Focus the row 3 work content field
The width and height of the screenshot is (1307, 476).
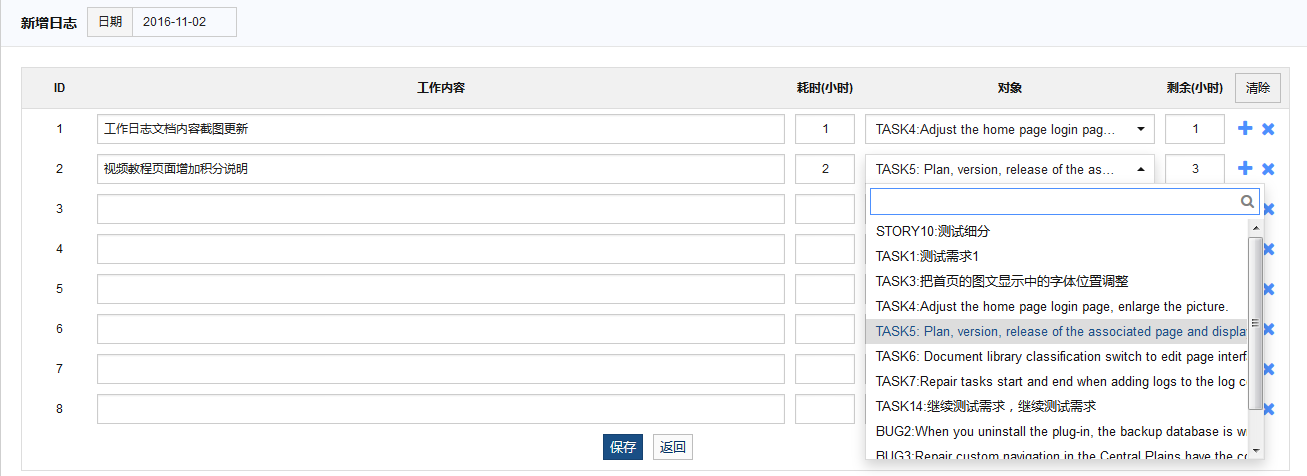coord(440,209)
